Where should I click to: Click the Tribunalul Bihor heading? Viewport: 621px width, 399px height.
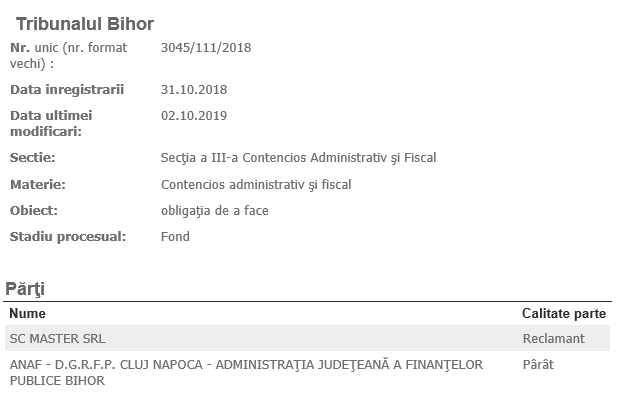tap(85, 24)
